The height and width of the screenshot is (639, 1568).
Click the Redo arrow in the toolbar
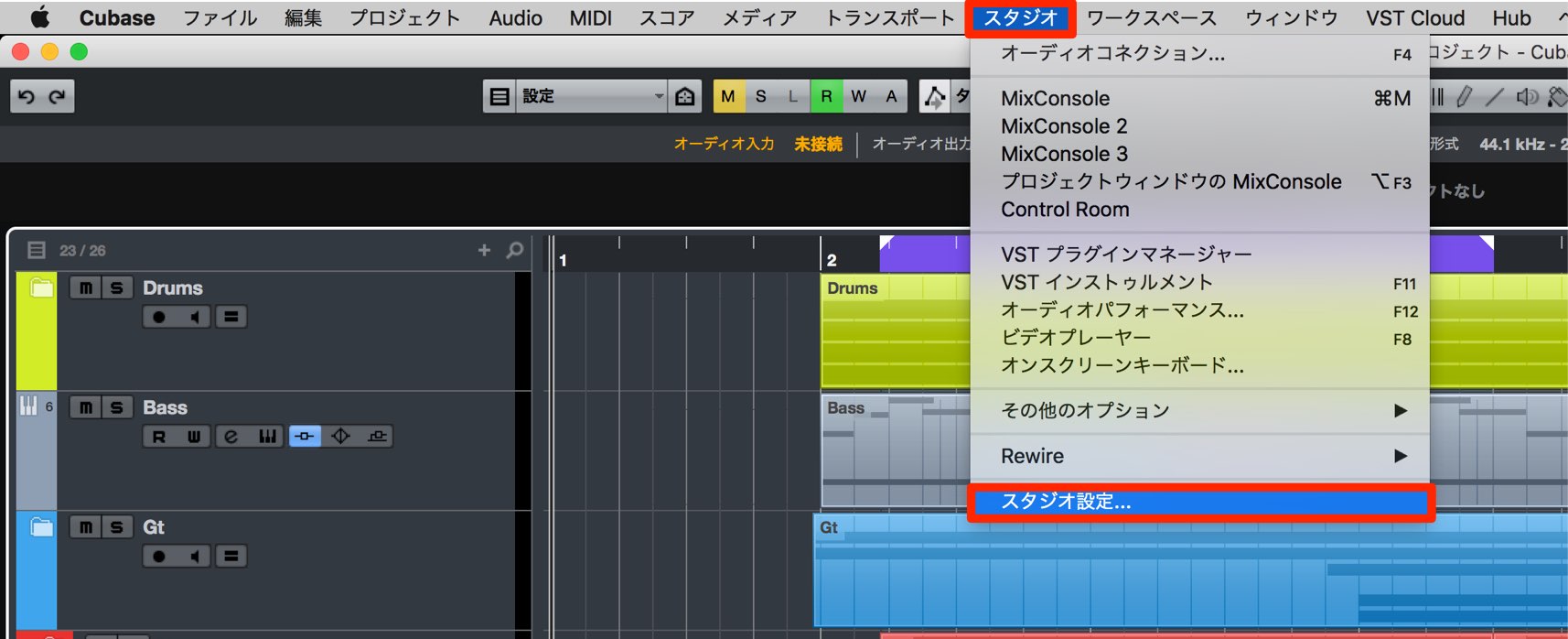[57, 96]
